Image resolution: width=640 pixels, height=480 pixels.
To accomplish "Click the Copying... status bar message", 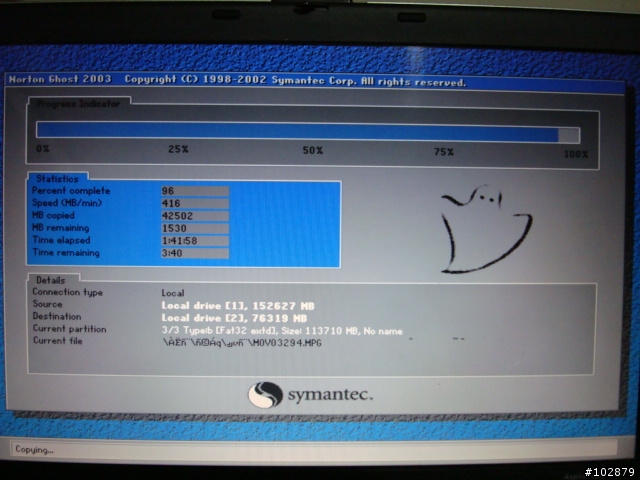I will [x=34, y=450].
